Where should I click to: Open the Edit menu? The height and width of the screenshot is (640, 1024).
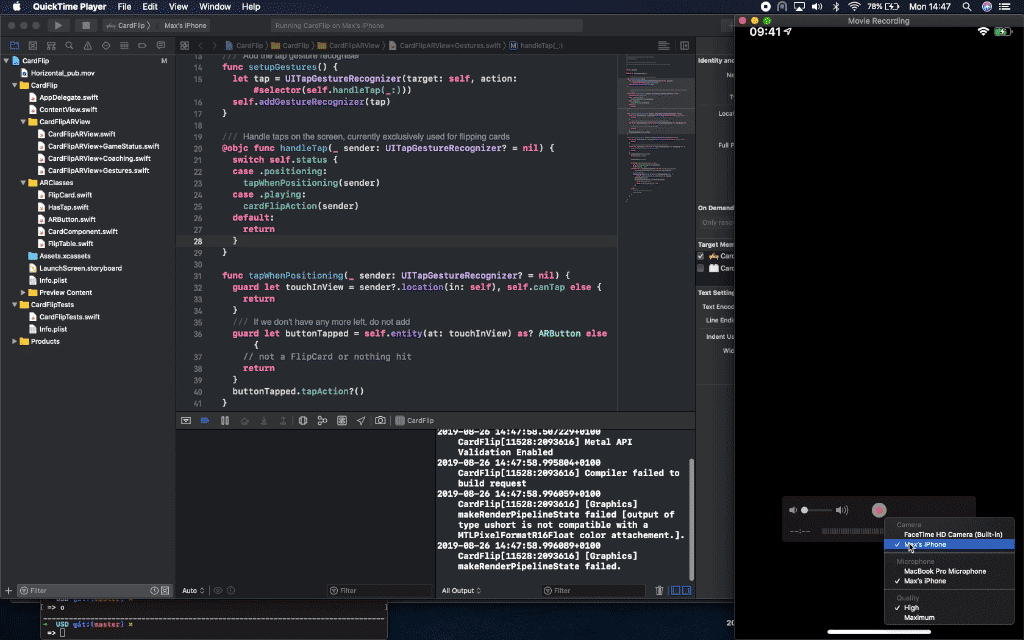[x=150, y=7]
